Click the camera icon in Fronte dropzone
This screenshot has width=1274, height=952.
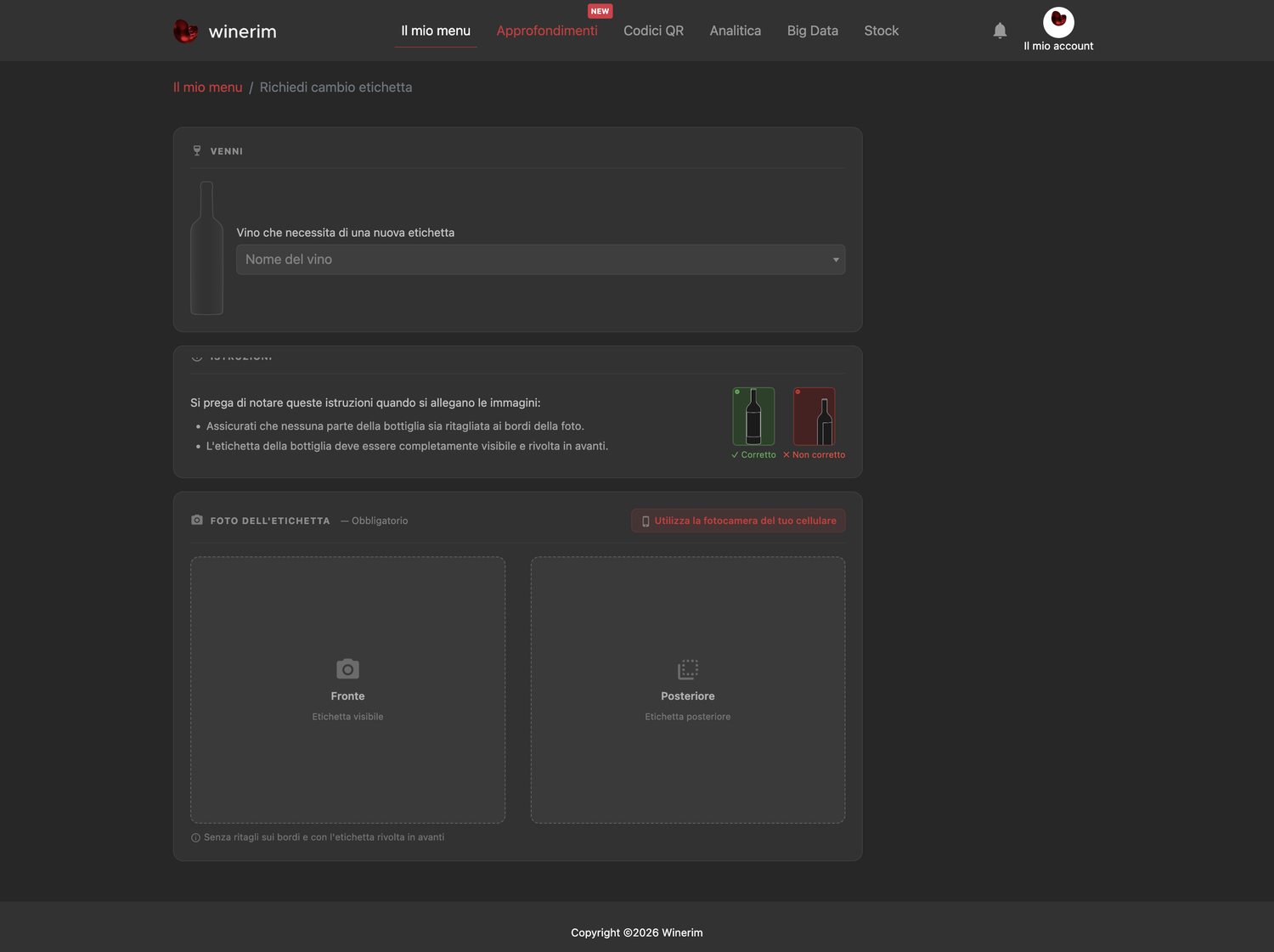347,669
